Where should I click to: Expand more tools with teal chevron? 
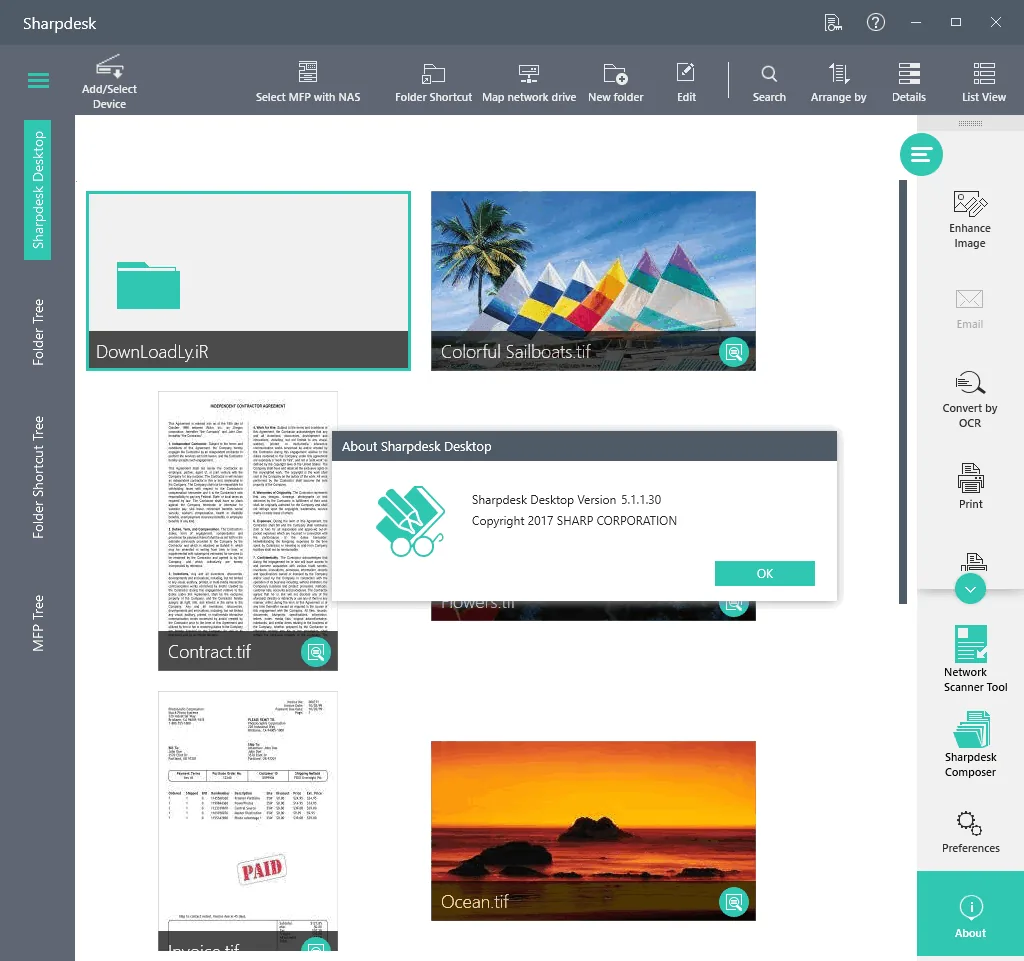coord(970,589)
